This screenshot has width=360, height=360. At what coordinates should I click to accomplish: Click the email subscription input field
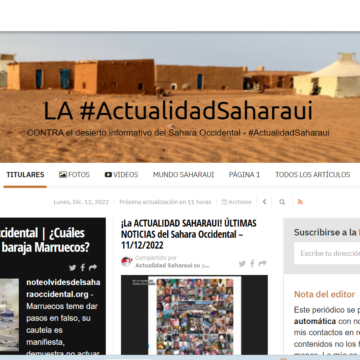click(x=327, y=253)
